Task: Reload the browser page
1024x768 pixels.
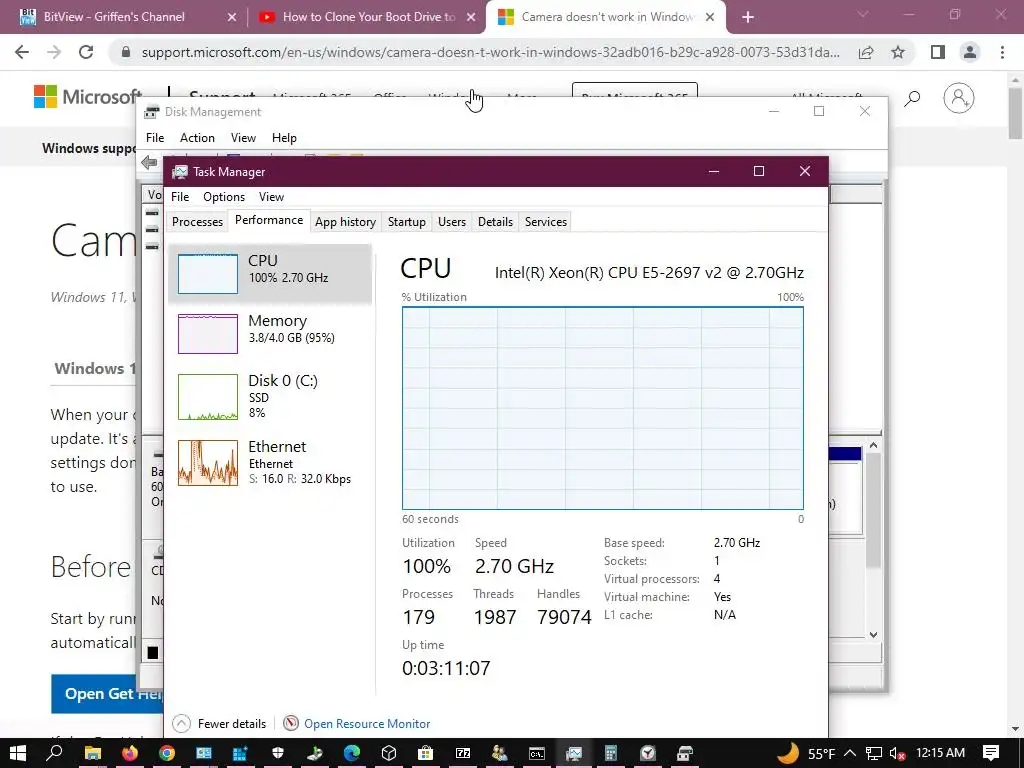Action: click(x=86, y=52)
